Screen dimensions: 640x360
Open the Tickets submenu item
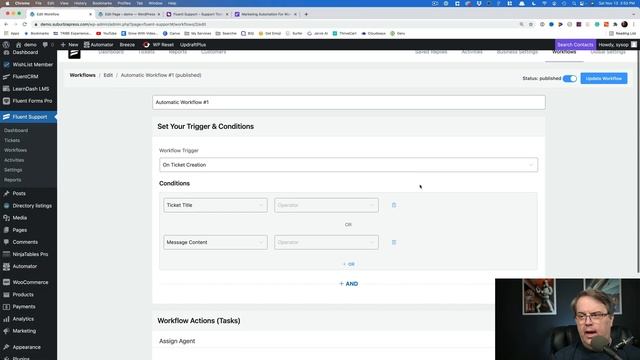click(12, 140)
